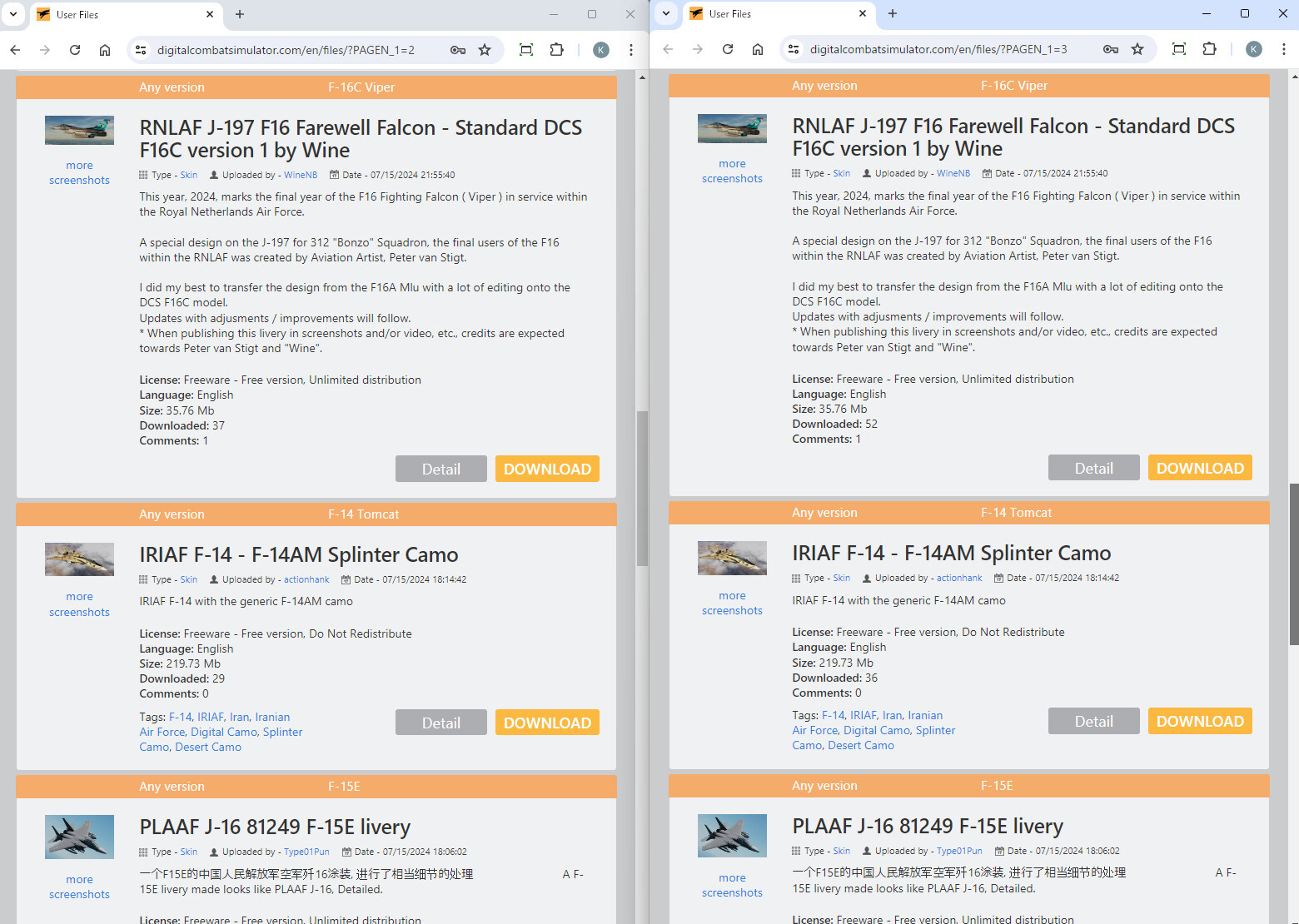Select User Files tab in left window
Viewport: 1299px width, 924px height.
(x=125, y=14)
